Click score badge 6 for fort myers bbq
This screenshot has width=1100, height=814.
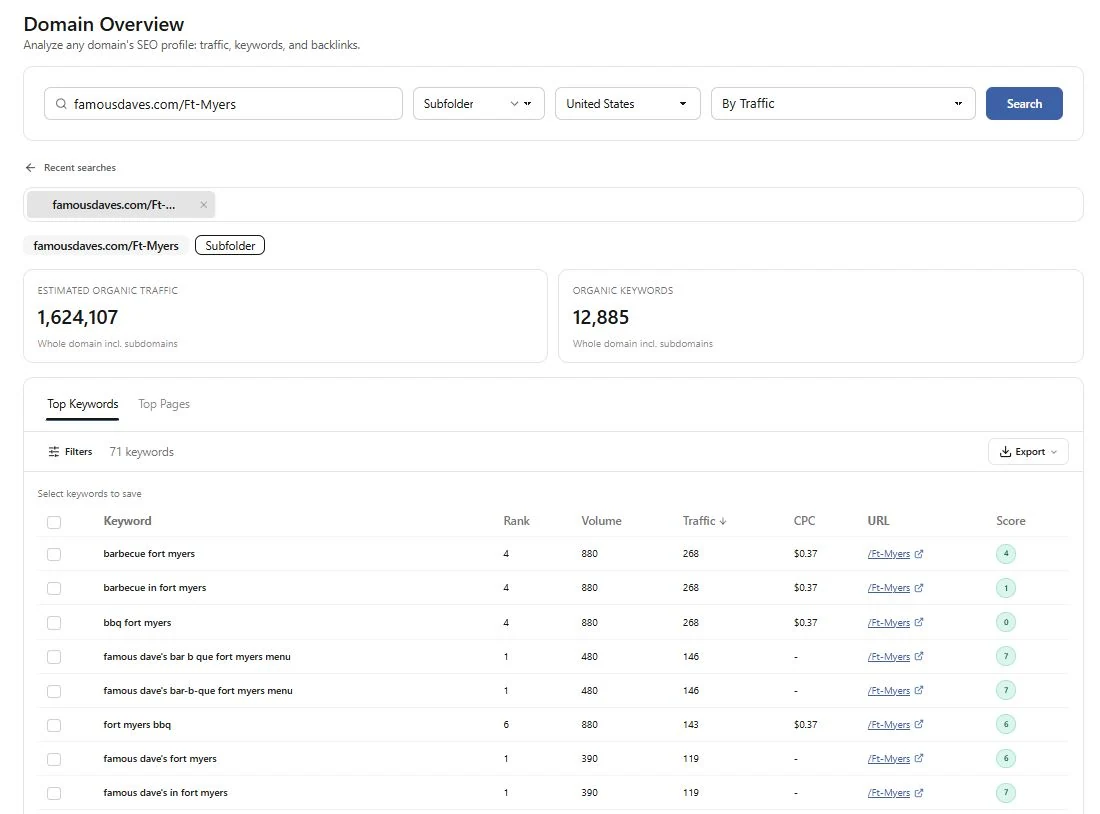tap(1006, 725)
